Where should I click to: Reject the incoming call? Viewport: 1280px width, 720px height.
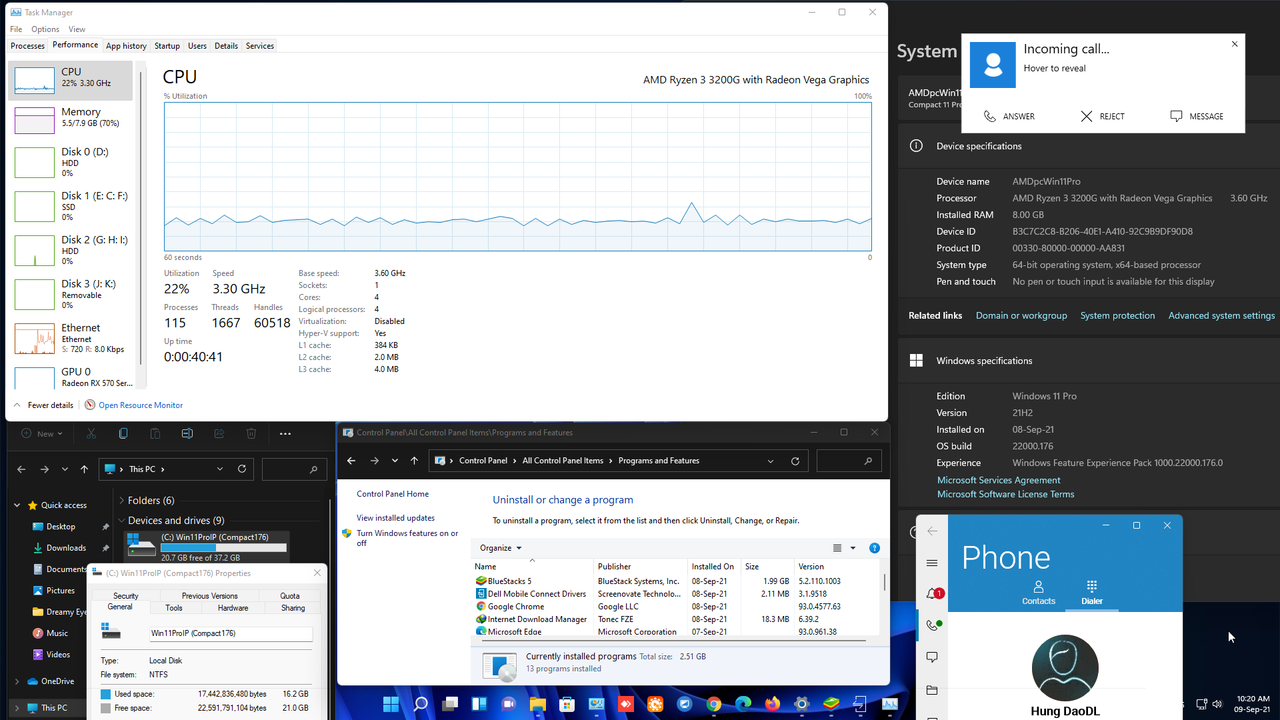click(x=1102, y=116)
